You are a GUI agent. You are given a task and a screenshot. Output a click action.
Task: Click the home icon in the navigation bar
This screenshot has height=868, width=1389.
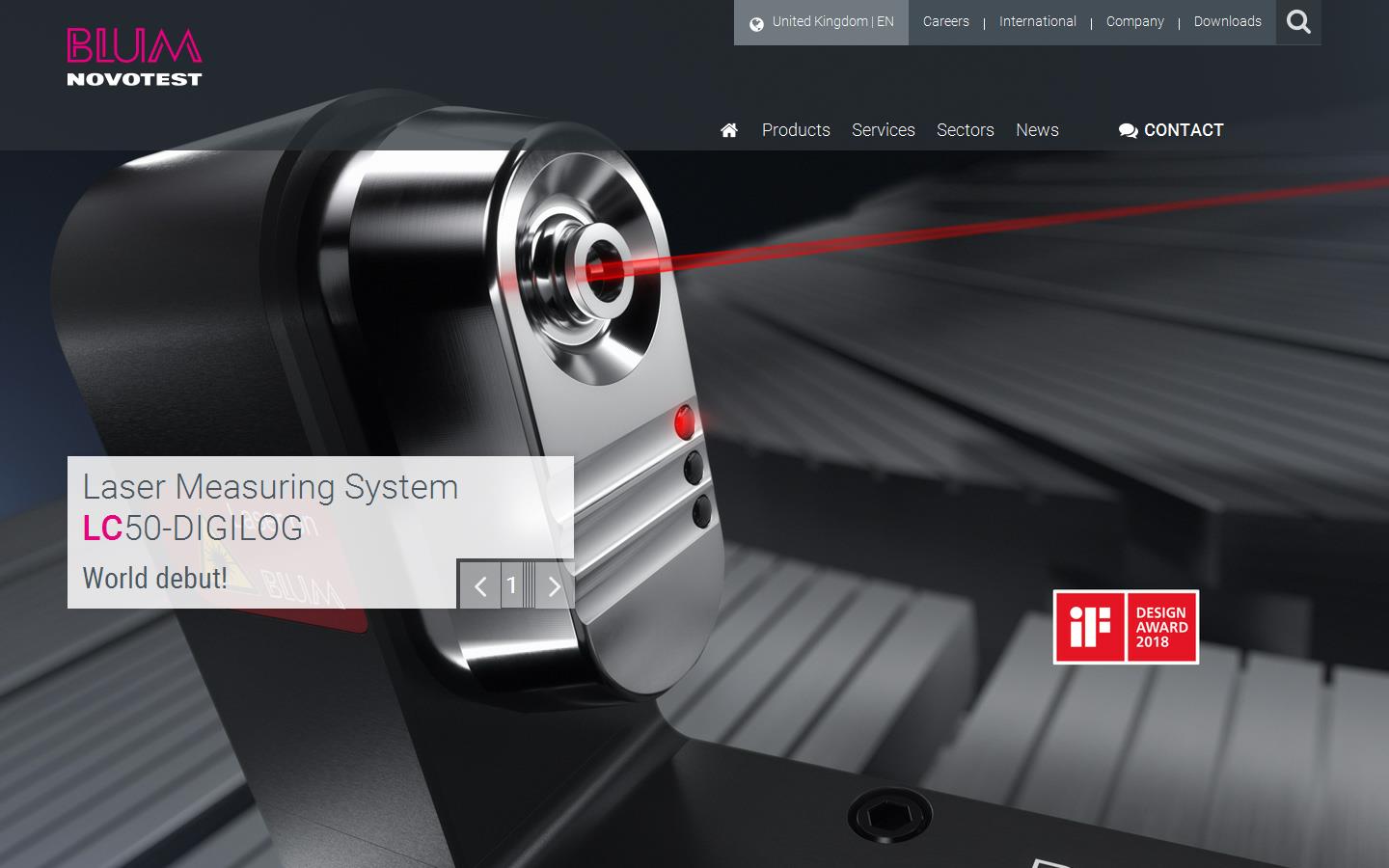728,129
